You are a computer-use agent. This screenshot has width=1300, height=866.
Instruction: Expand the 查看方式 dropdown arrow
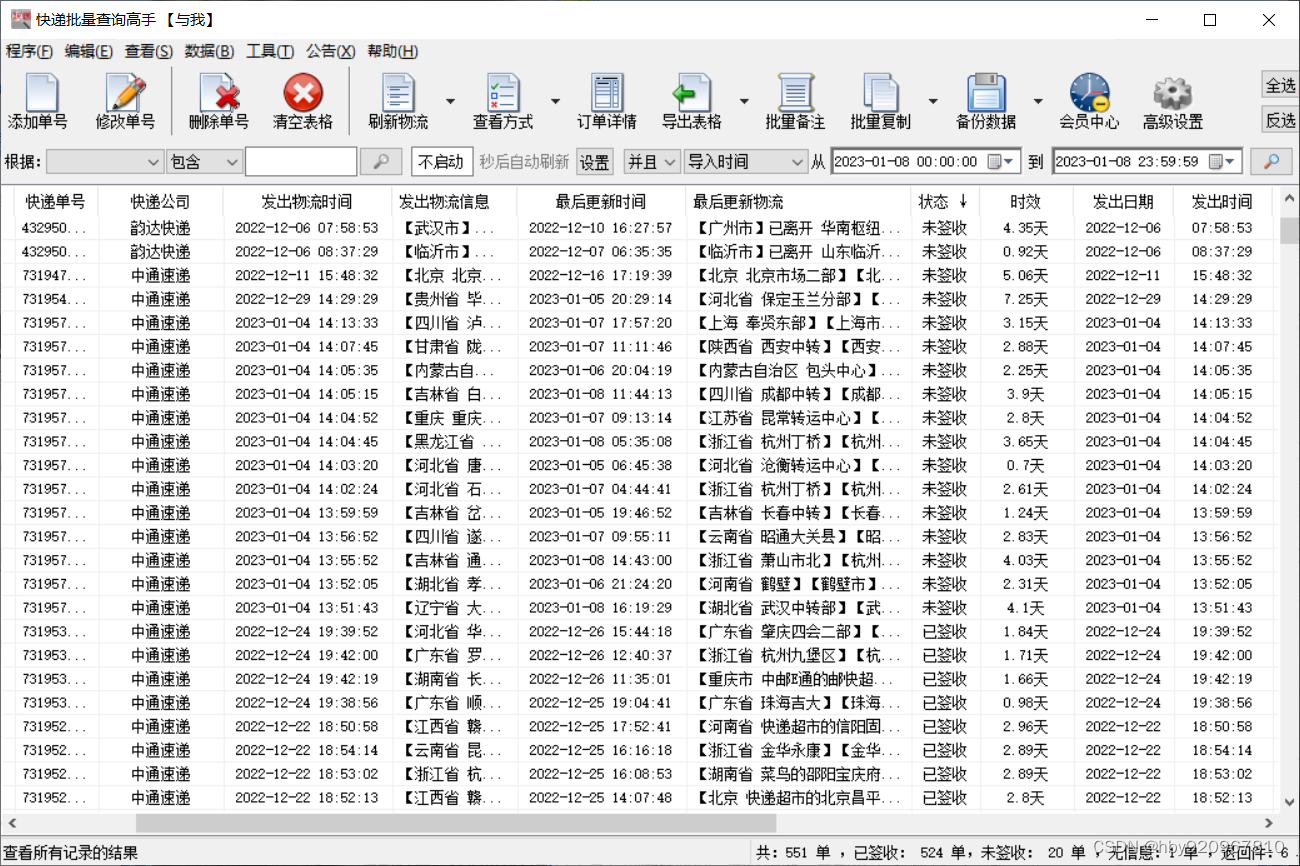(555, 101)
